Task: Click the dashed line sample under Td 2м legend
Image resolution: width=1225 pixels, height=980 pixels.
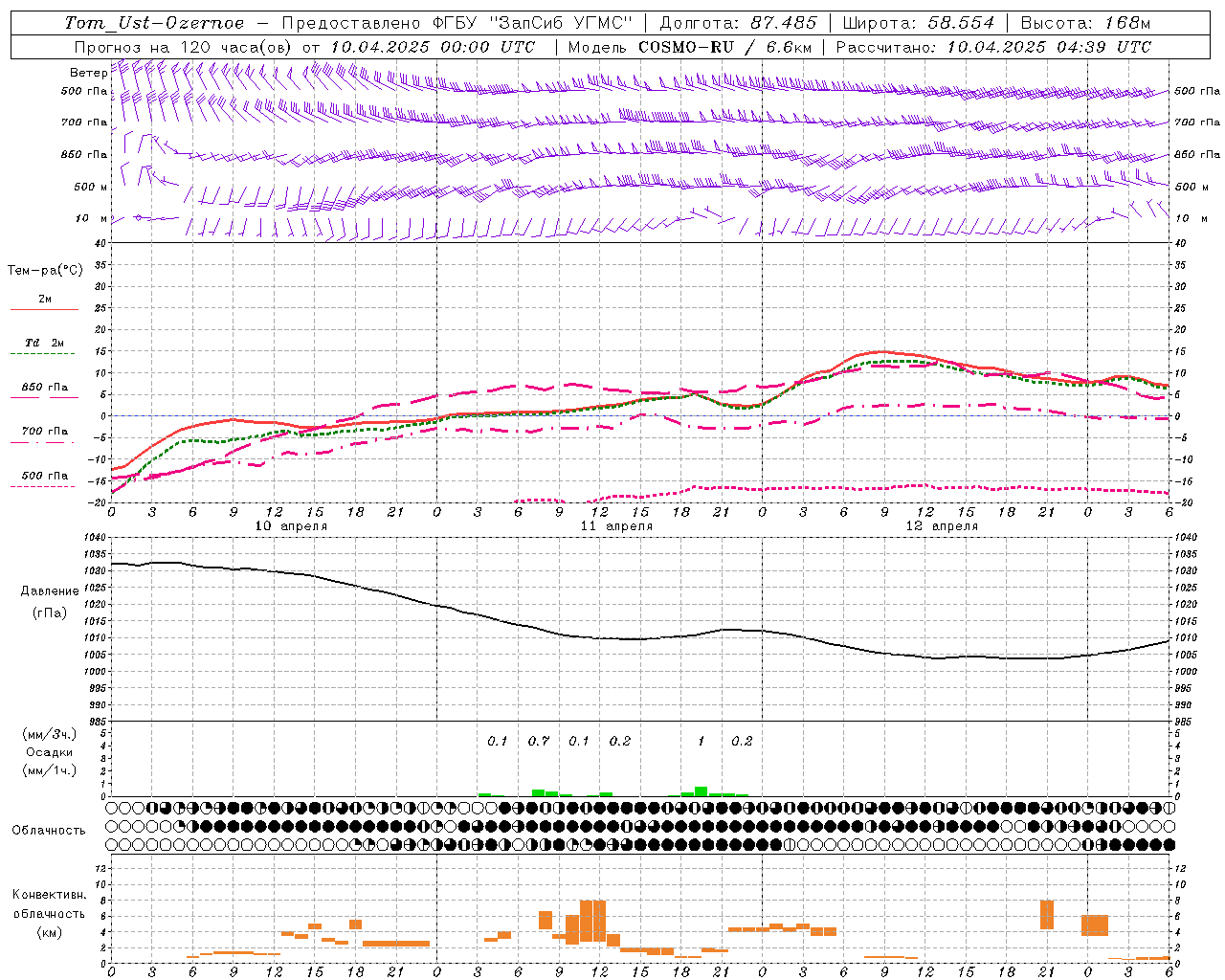Action: [x=44, y=354]
